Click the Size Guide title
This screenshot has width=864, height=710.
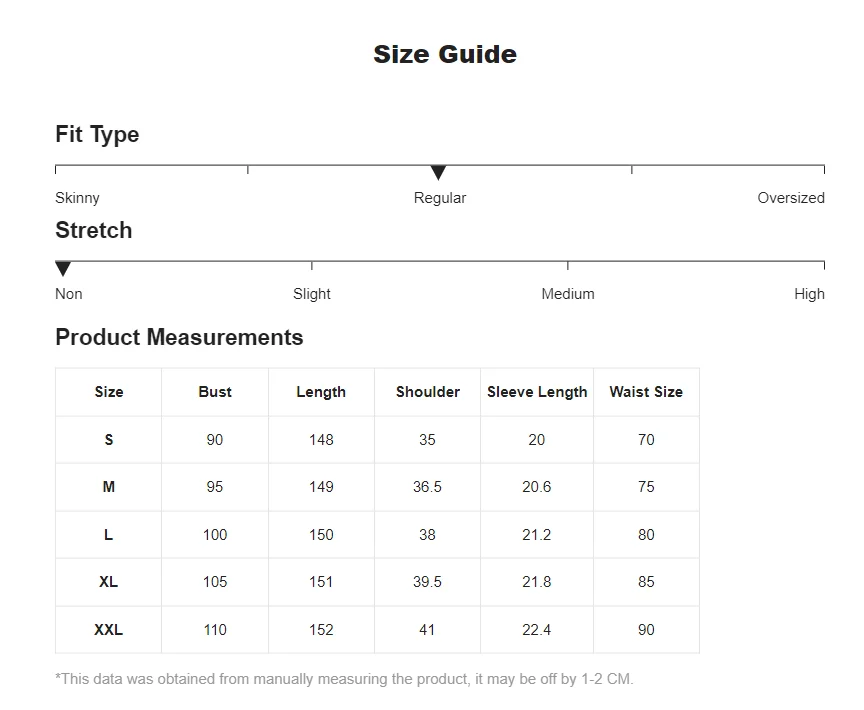click(445, 54)
